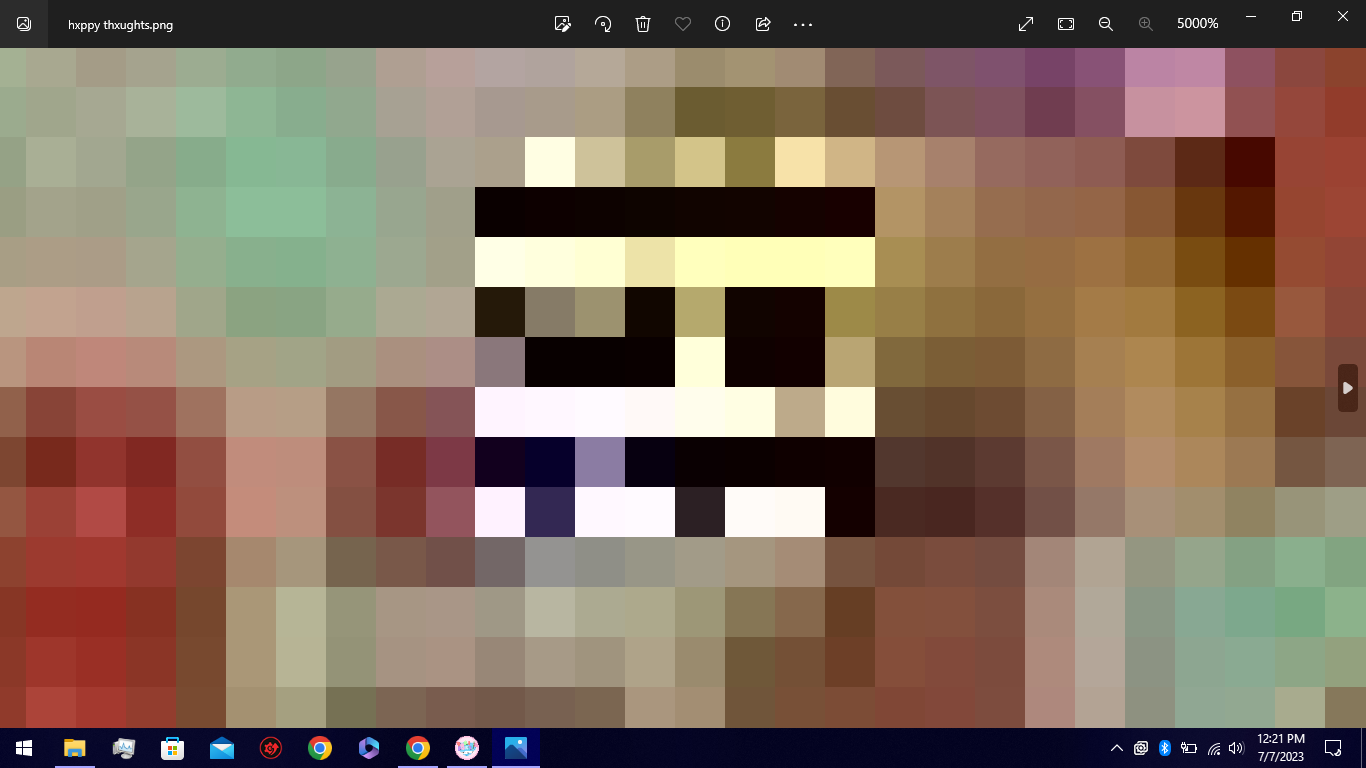
Task: Click the 12:21 PM clock and date
Action: tap(1280, 748)
